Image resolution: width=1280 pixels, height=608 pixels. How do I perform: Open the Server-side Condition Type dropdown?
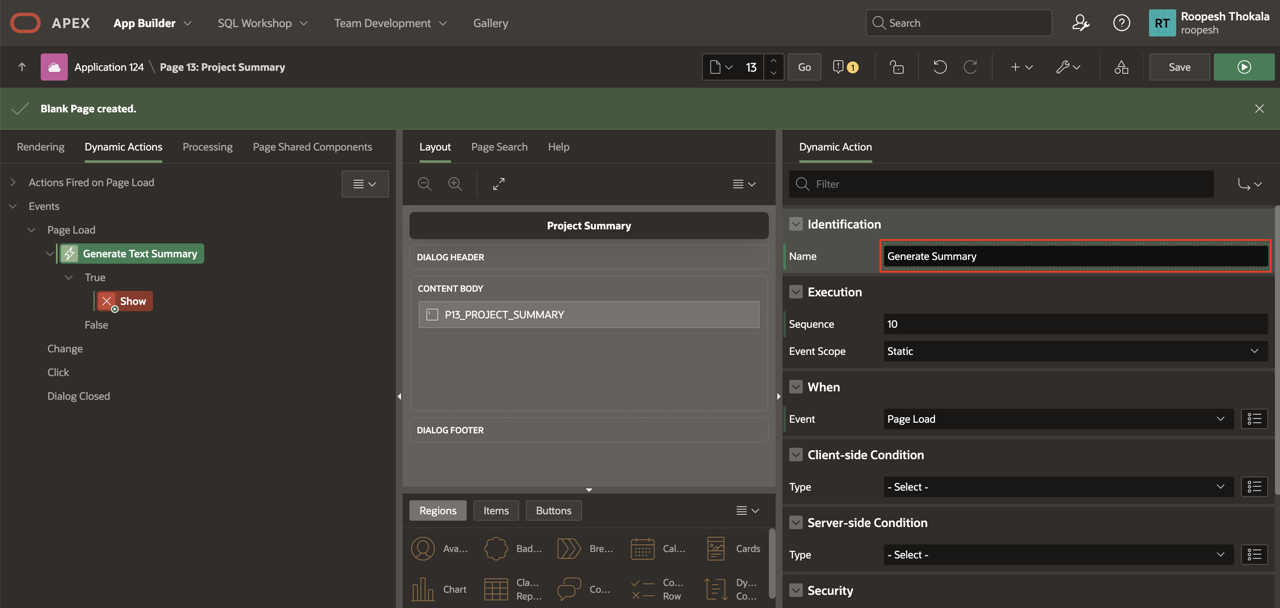[1057, 554]
